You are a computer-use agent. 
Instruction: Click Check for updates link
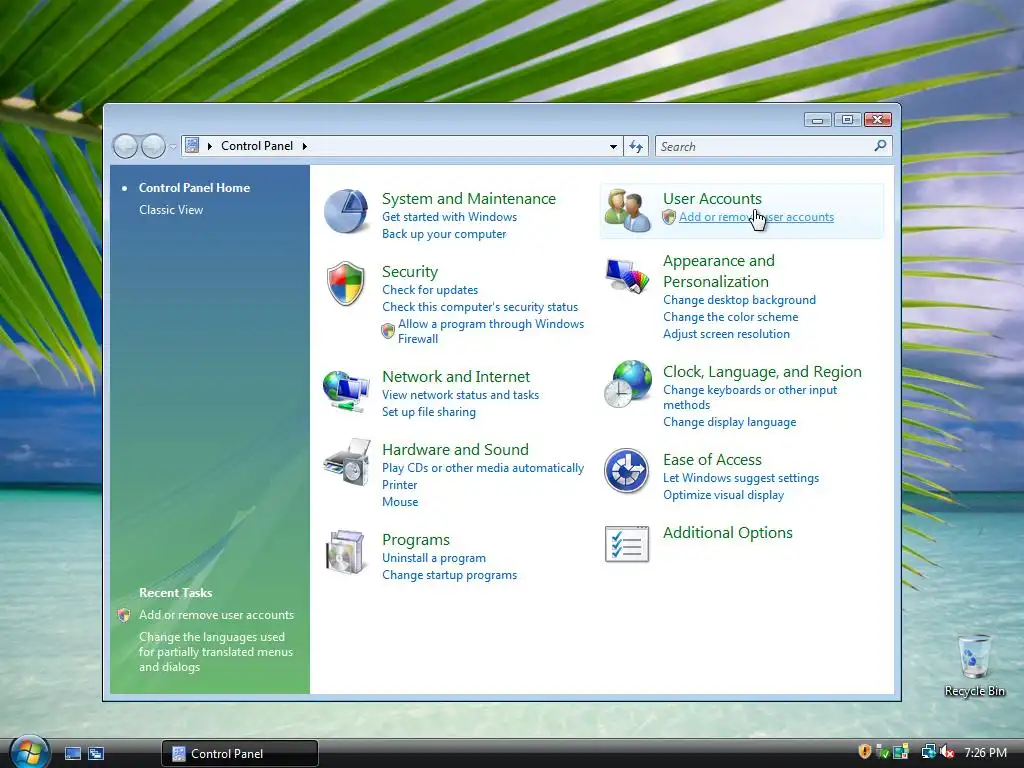click(x=430, y=290)
